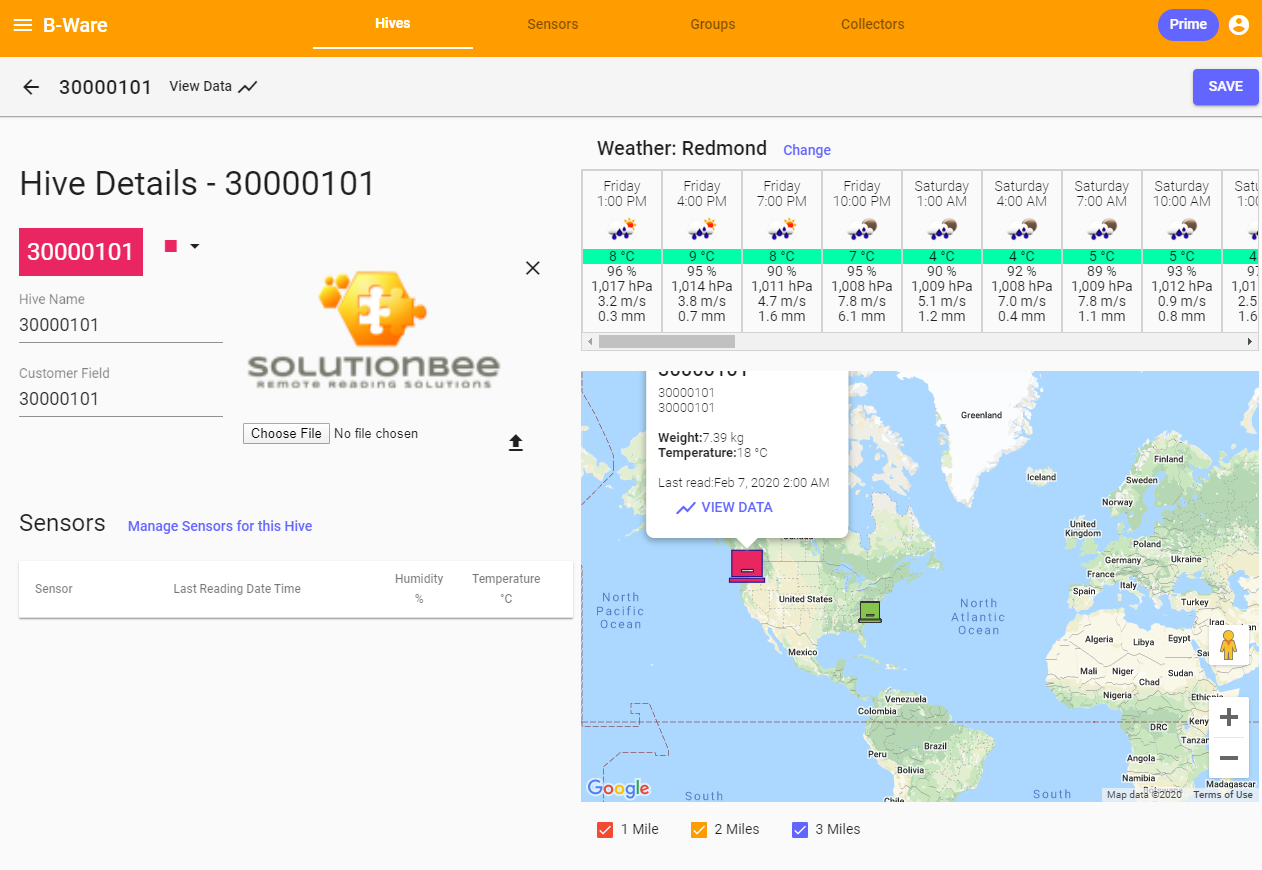The height and width of the screenshot is (870, 1262).
Task: Click the B-Ware app title
Action: click(75, 25)
